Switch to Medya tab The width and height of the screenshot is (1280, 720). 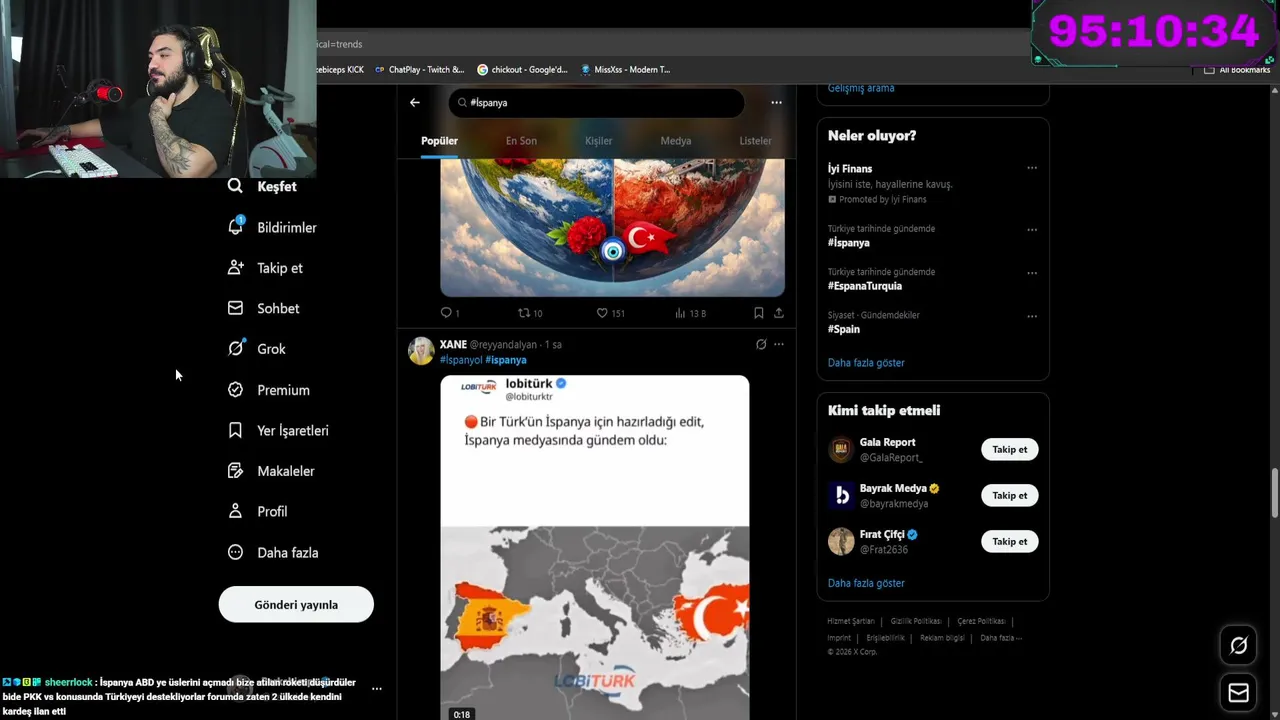(x=676, y=141)
